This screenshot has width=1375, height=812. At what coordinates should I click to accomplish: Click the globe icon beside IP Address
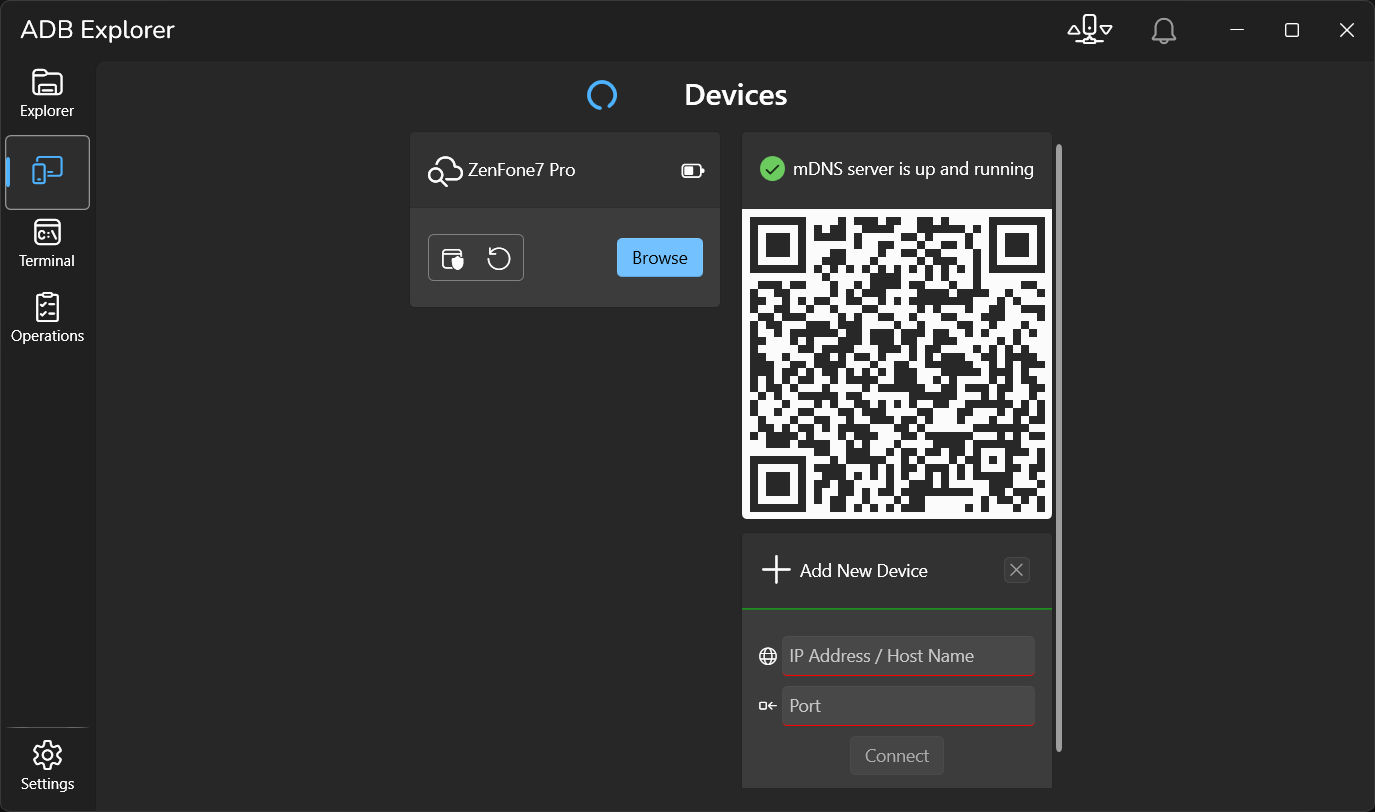(x=768, y=656)
